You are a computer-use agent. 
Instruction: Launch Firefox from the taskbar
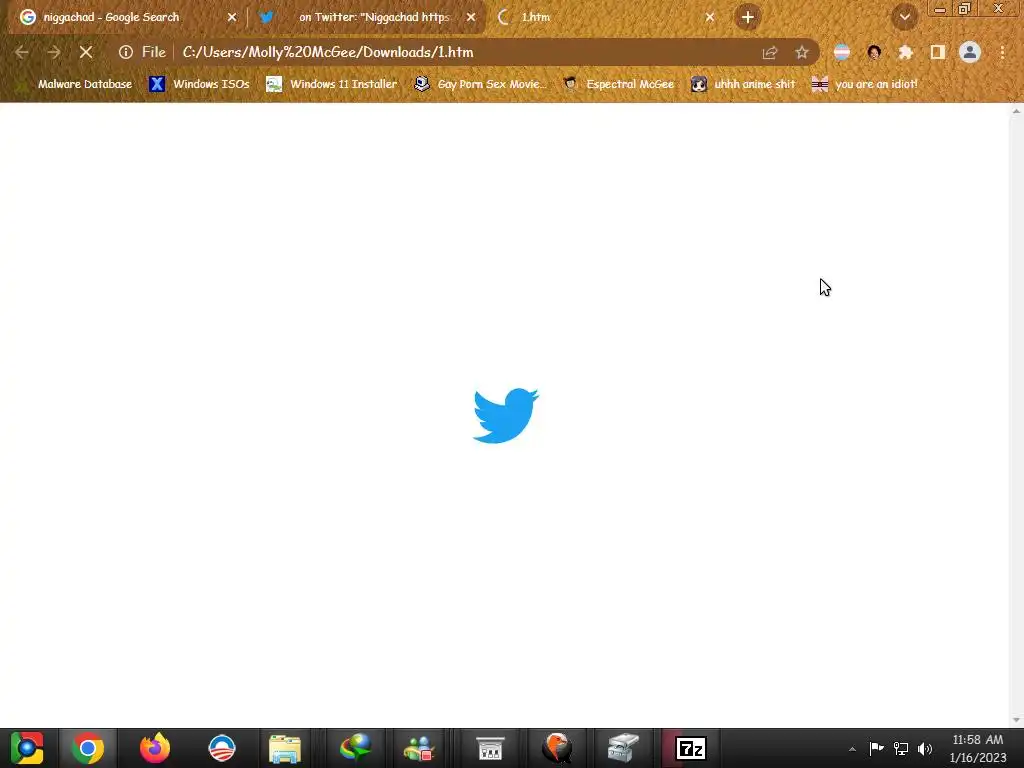[x=155, y=748]
